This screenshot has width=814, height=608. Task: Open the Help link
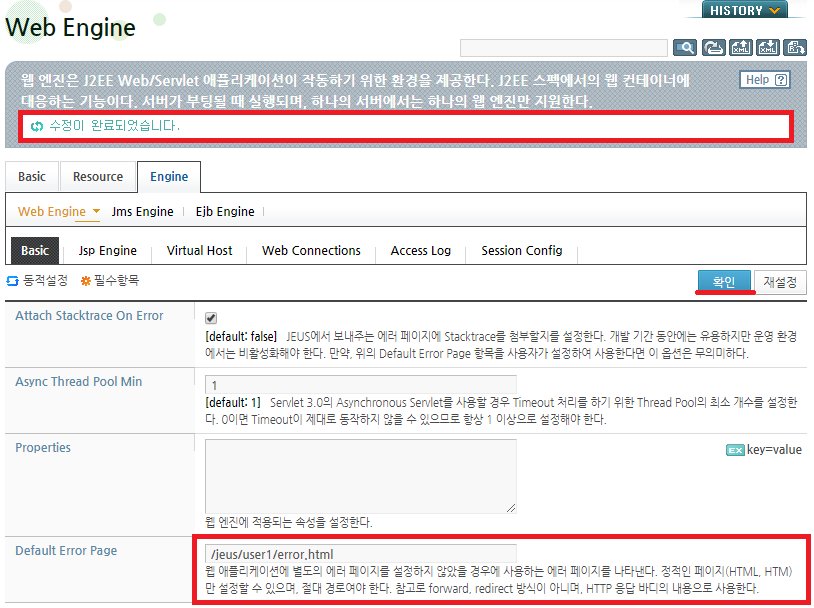pos(765,79)
